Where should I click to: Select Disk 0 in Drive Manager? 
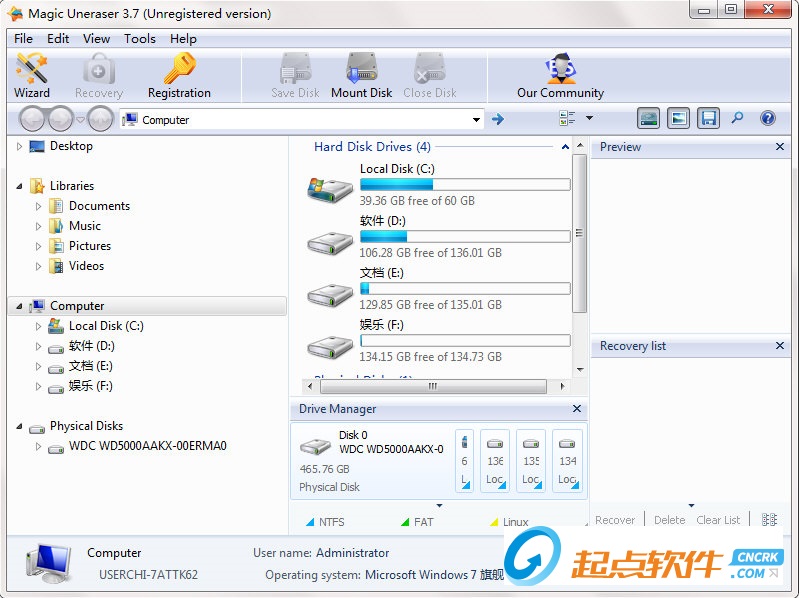coord(372,460)
